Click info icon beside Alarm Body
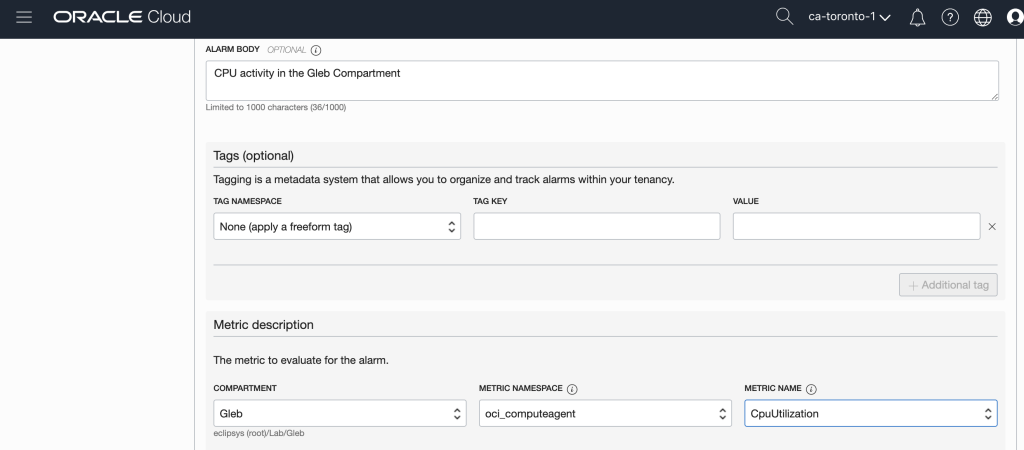Viewport: 1024px width, 450px height. point(316,49)
